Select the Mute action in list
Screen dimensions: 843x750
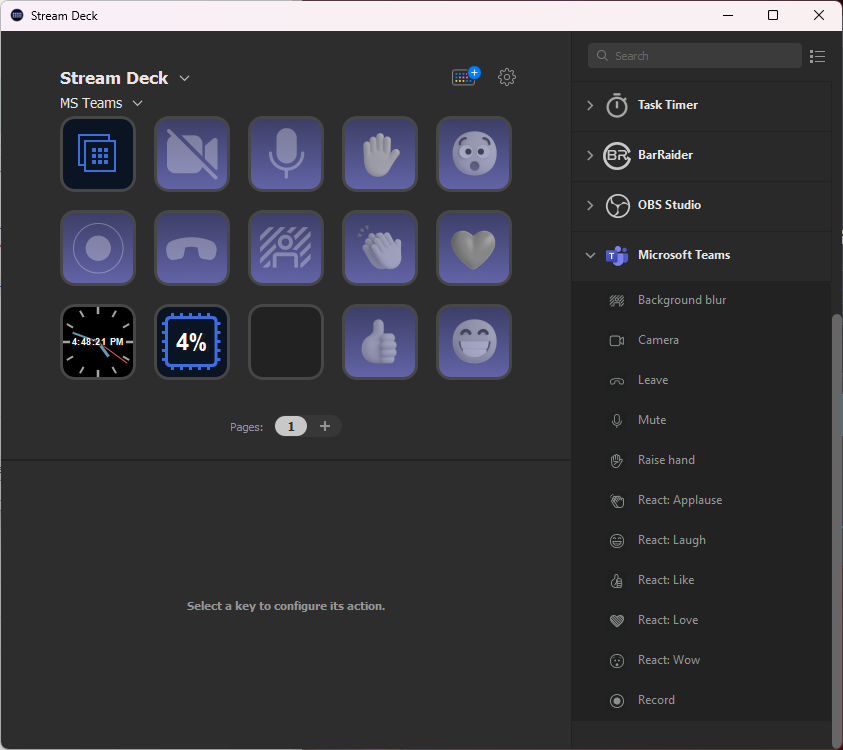702,420
